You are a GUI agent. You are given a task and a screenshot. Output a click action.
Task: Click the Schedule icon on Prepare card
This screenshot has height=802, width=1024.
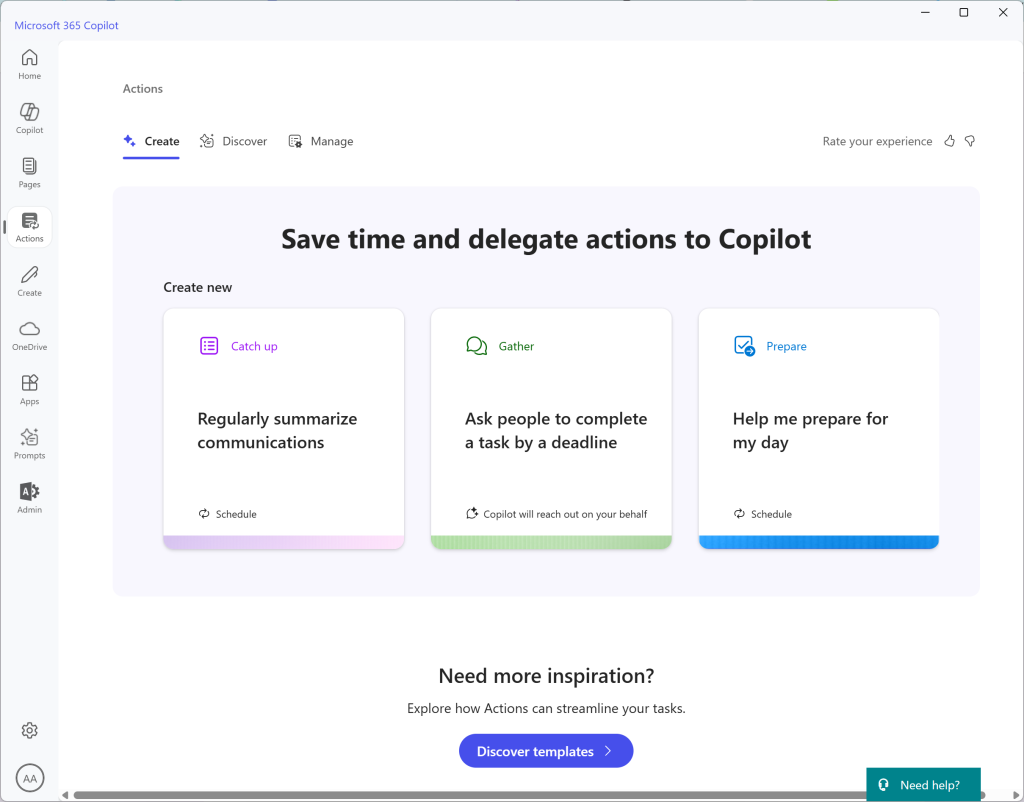(739, 514)
